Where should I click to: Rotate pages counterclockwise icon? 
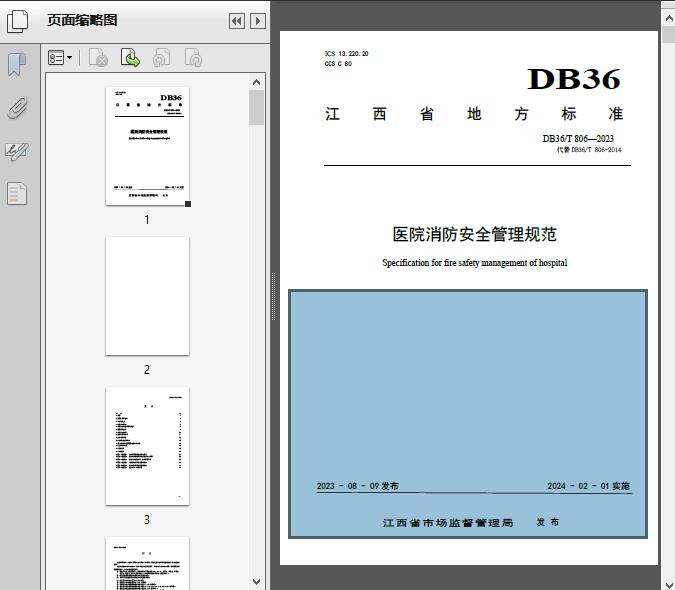click(x=161, y=57)
